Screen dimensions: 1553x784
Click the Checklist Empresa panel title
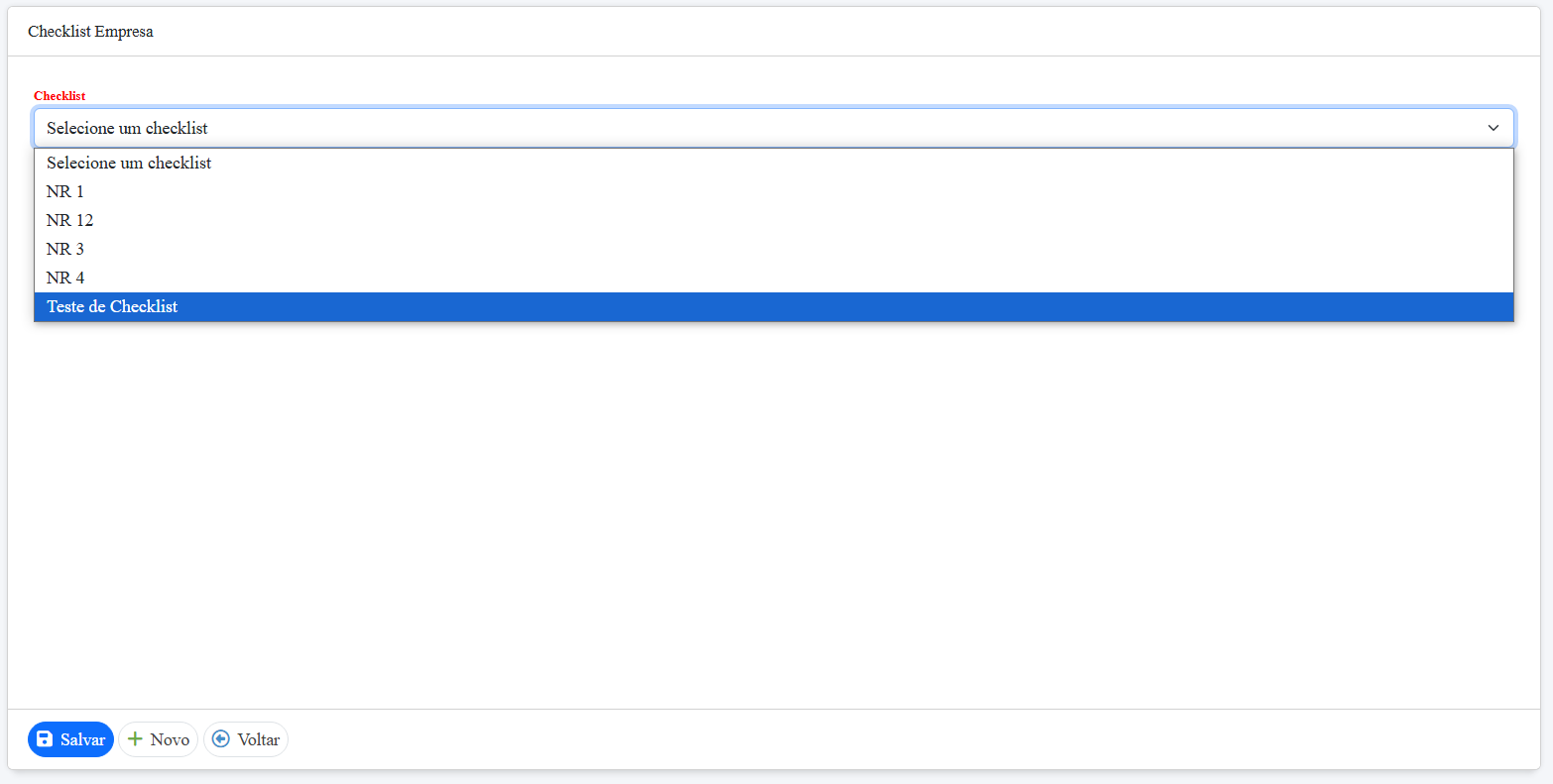click(90, 32)
